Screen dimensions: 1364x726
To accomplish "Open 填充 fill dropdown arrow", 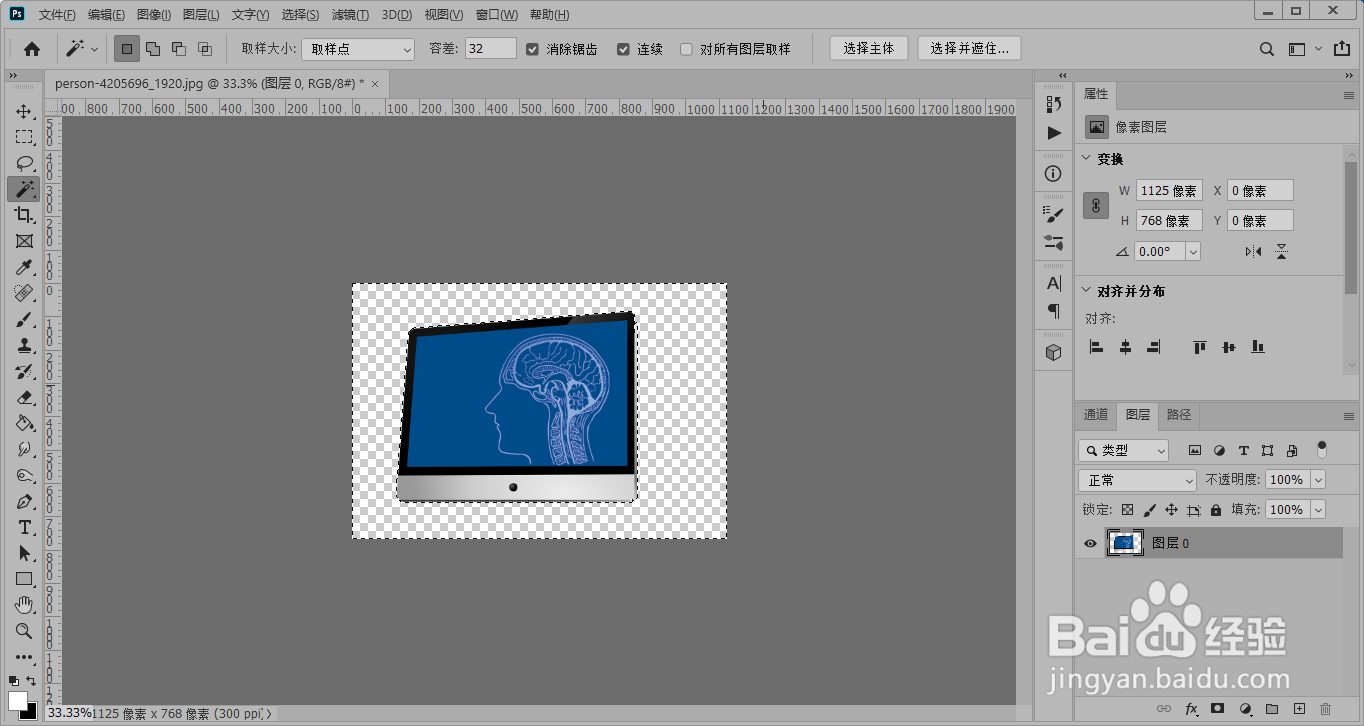I will click(x=1317, y=510).
